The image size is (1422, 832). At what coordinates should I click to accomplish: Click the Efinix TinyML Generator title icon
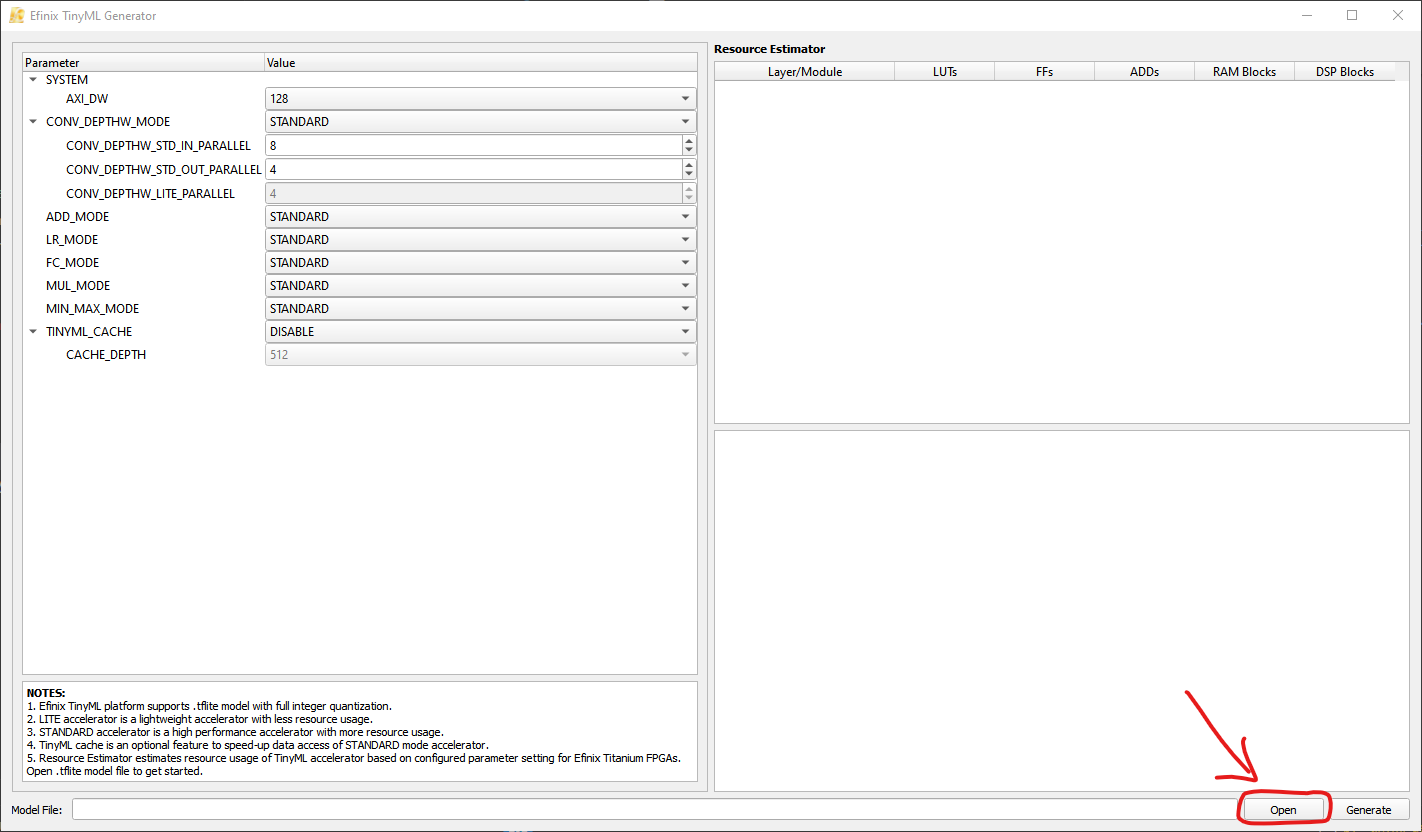pyautogui.click(x=16, y=16)
